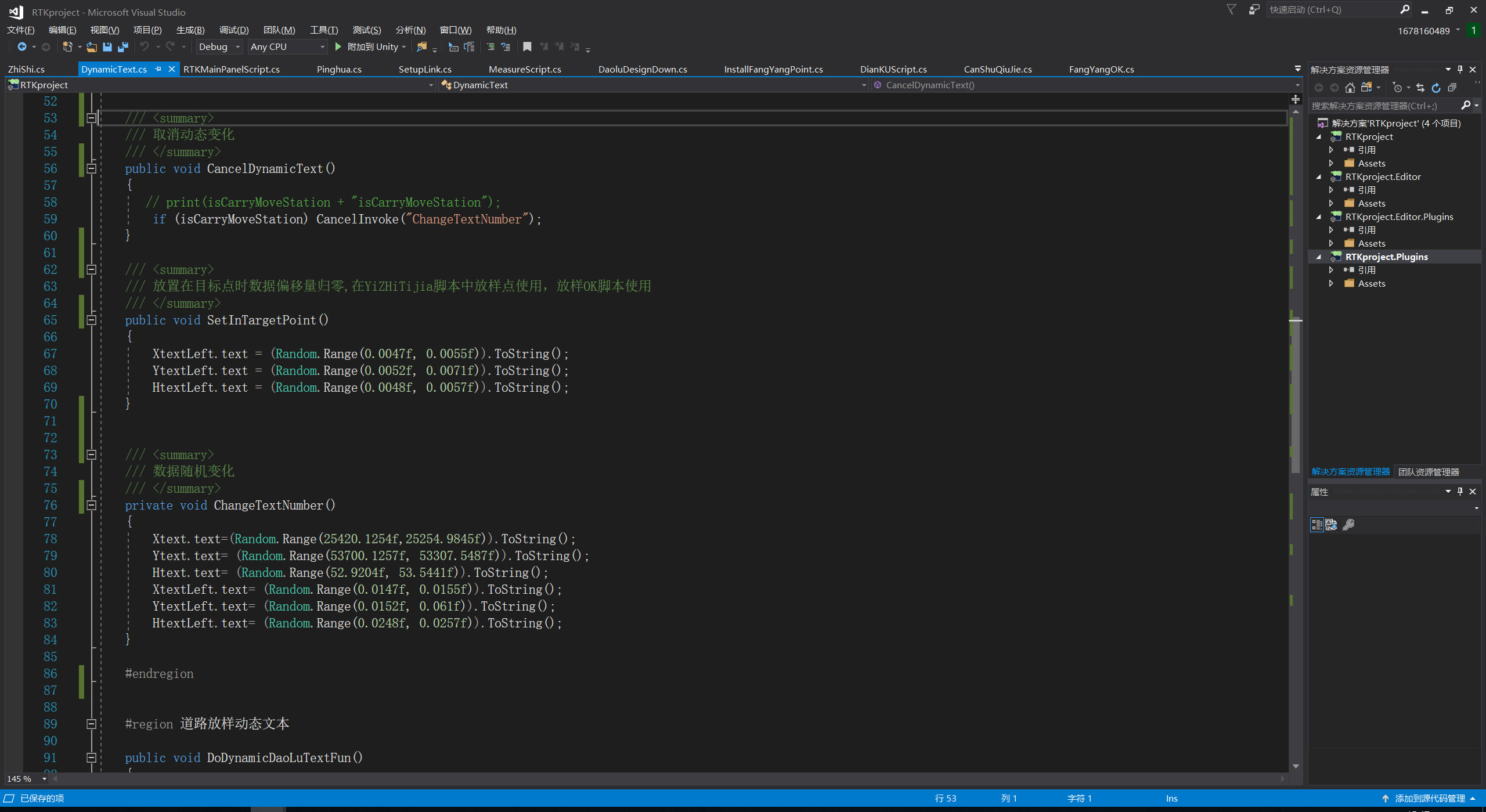Click the Comment out selected lines icon
Image resolution: width=1486 pixels, height=812 pixels.
490,46
